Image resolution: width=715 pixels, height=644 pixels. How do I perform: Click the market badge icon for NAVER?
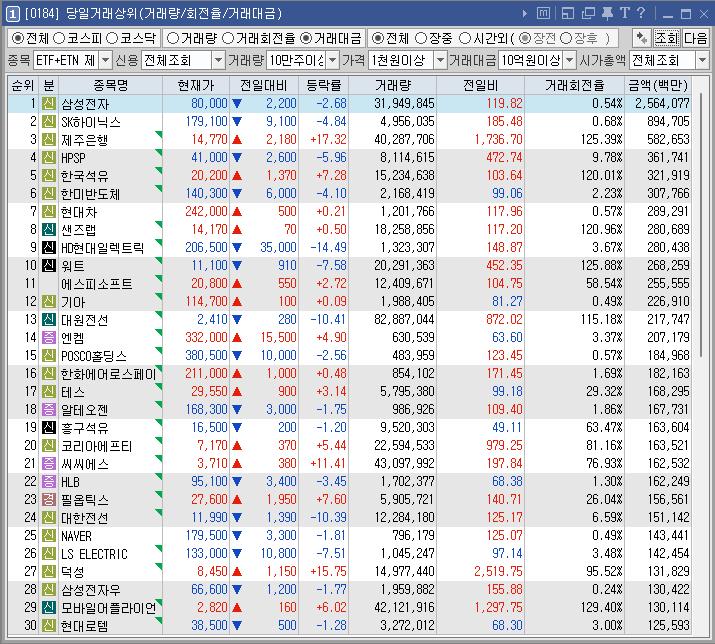48,535
